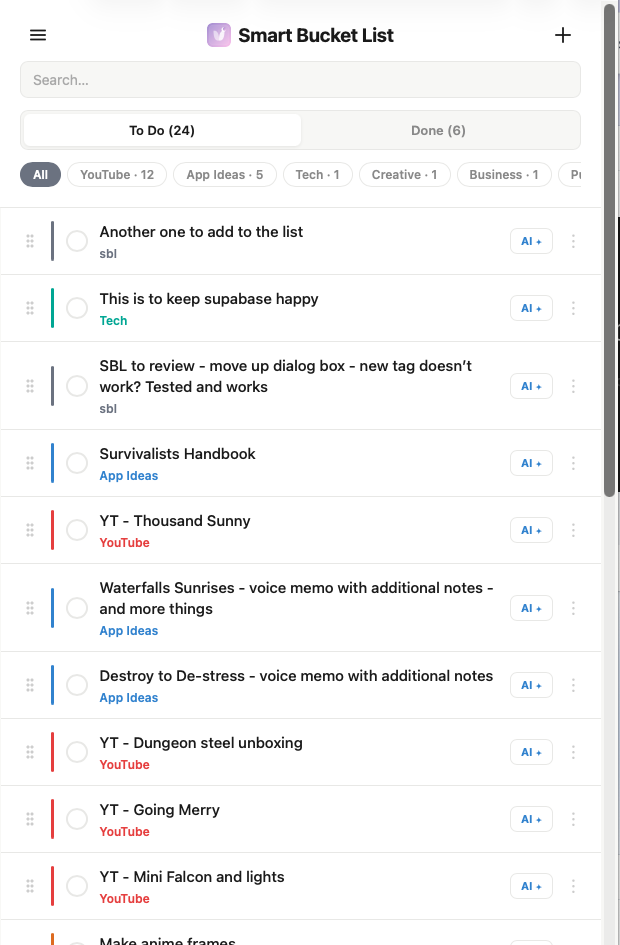Open more options for YT - Going Merry
Screen dimensions: 620x945
click(x=573, y=818)
